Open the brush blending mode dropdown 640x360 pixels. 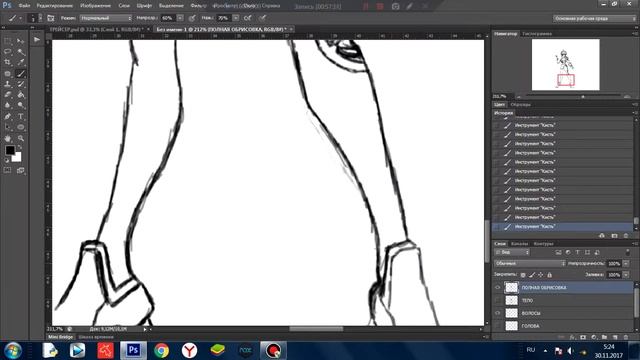(106, 18)
